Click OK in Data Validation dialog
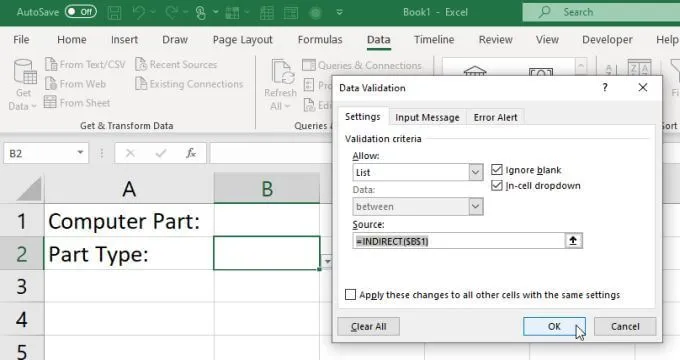Screen dimensions: 680x360 [554, 326]
